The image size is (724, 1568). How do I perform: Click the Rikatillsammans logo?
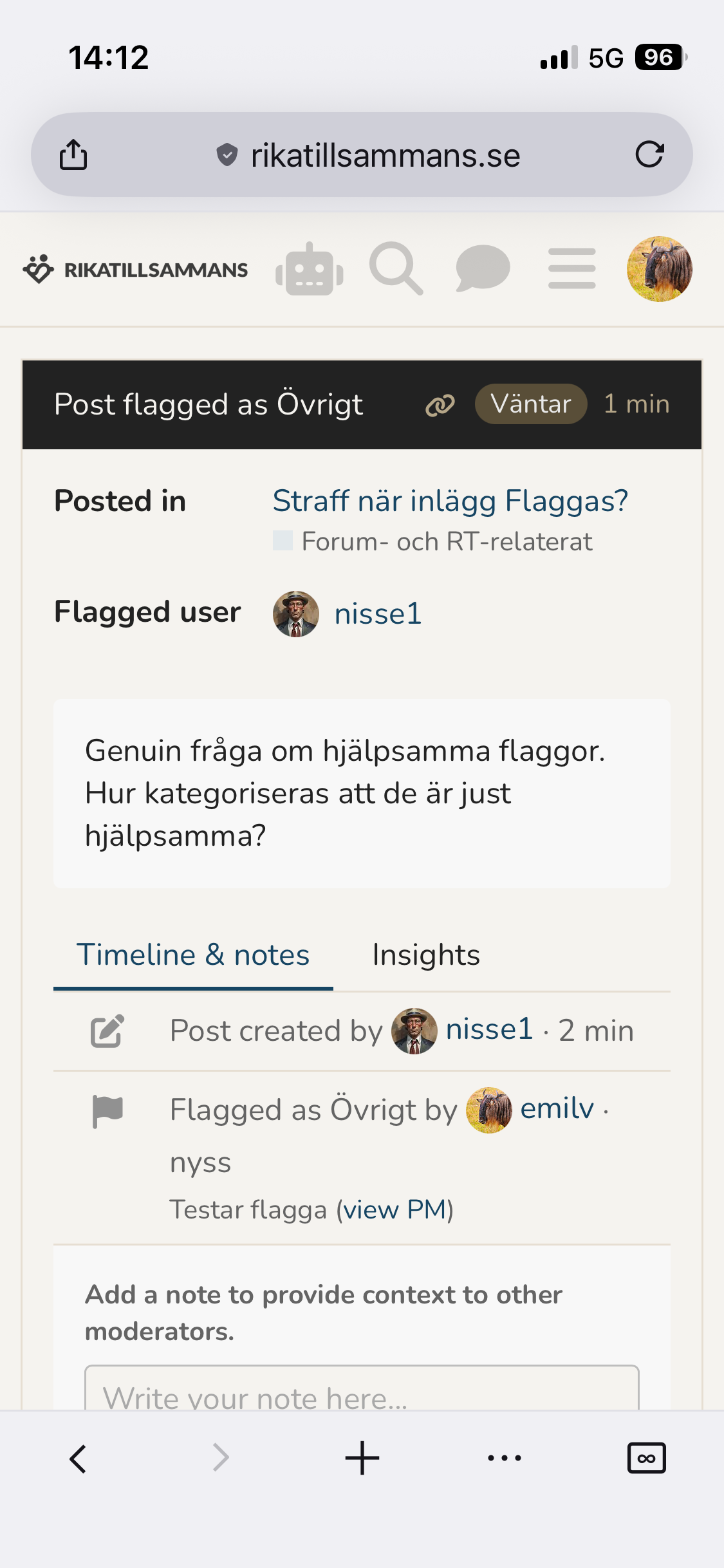[x=135, y=269]
